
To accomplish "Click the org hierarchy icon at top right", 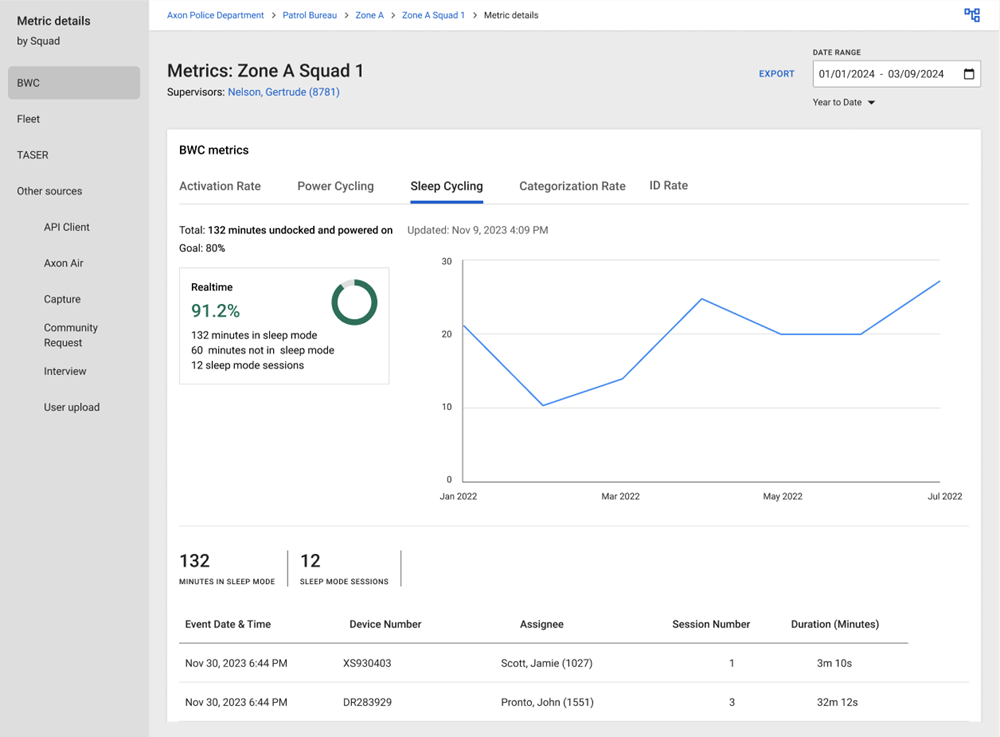I will click(x=971, y=15).
